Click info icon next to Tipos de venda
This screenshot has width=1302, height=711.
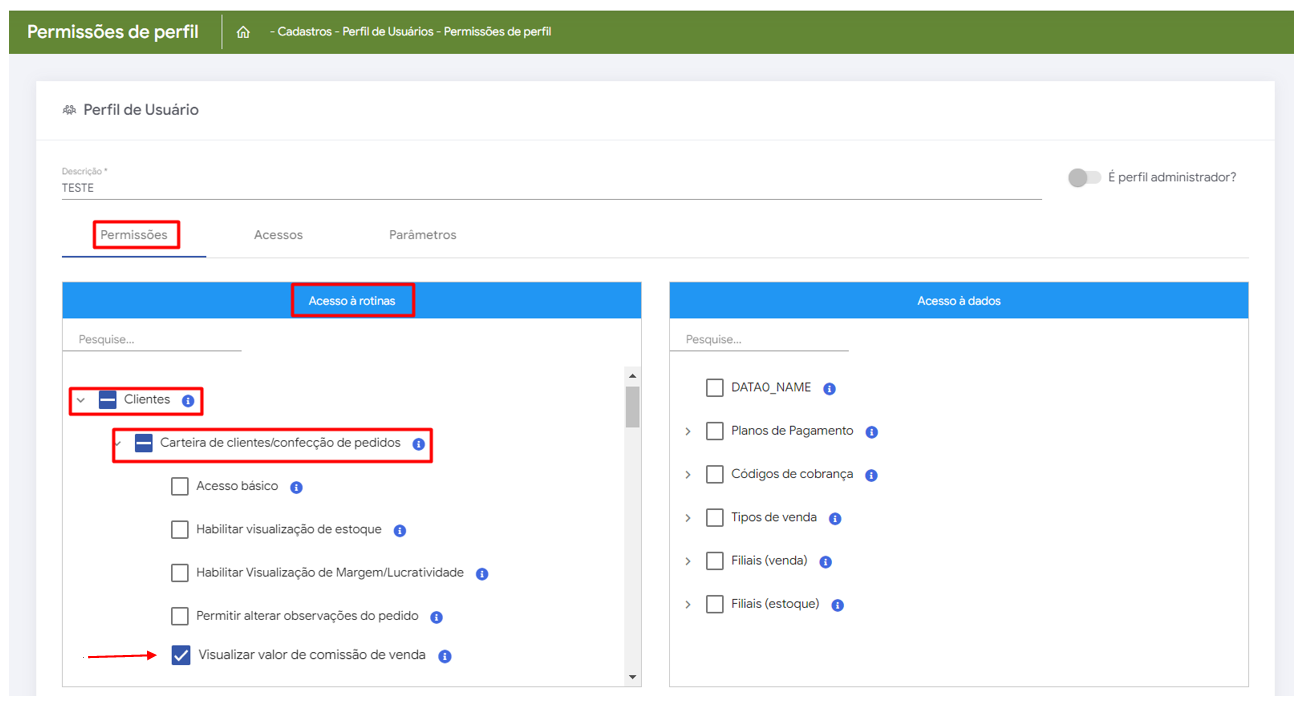pos(835,518)
